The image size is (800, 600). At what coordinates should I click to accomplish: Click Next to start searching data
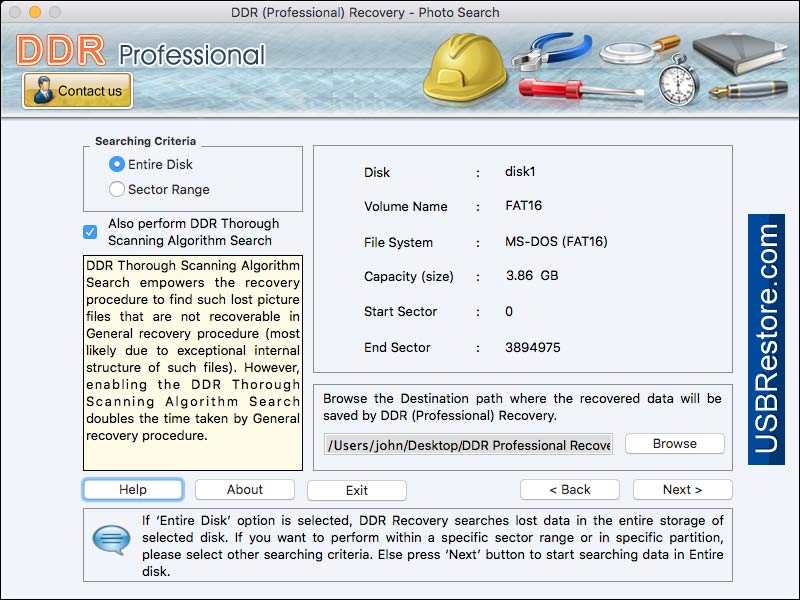683,490
